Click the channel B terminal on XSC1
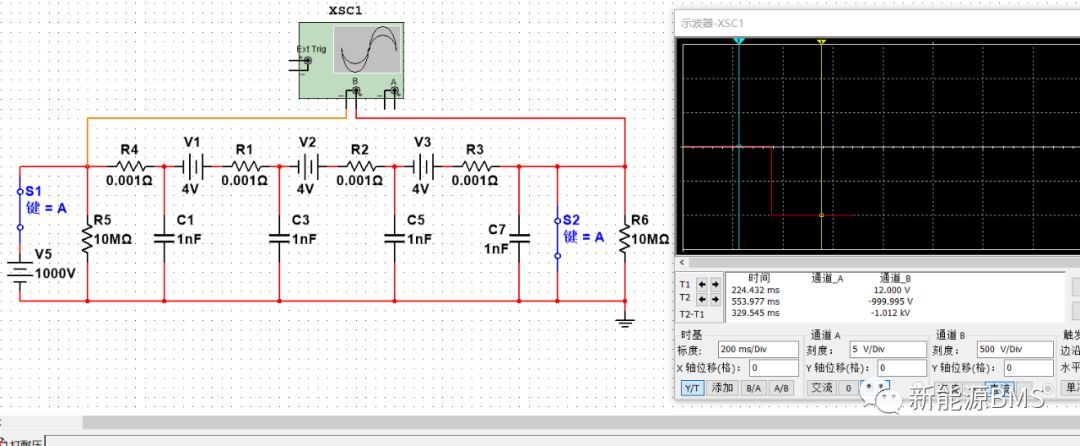 tap(356, 91)
